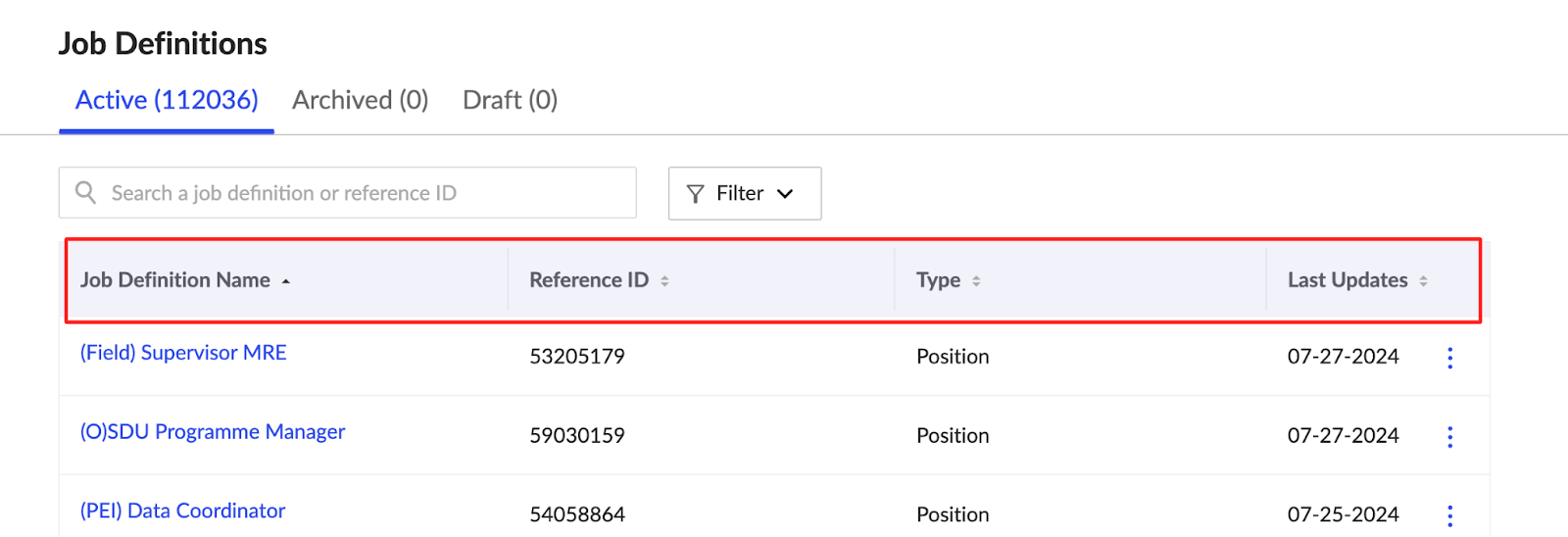Image resolution: width=1568 pixels, height=537 pixels.
Task: Open the Active (112036) tab
Action: 167,100
